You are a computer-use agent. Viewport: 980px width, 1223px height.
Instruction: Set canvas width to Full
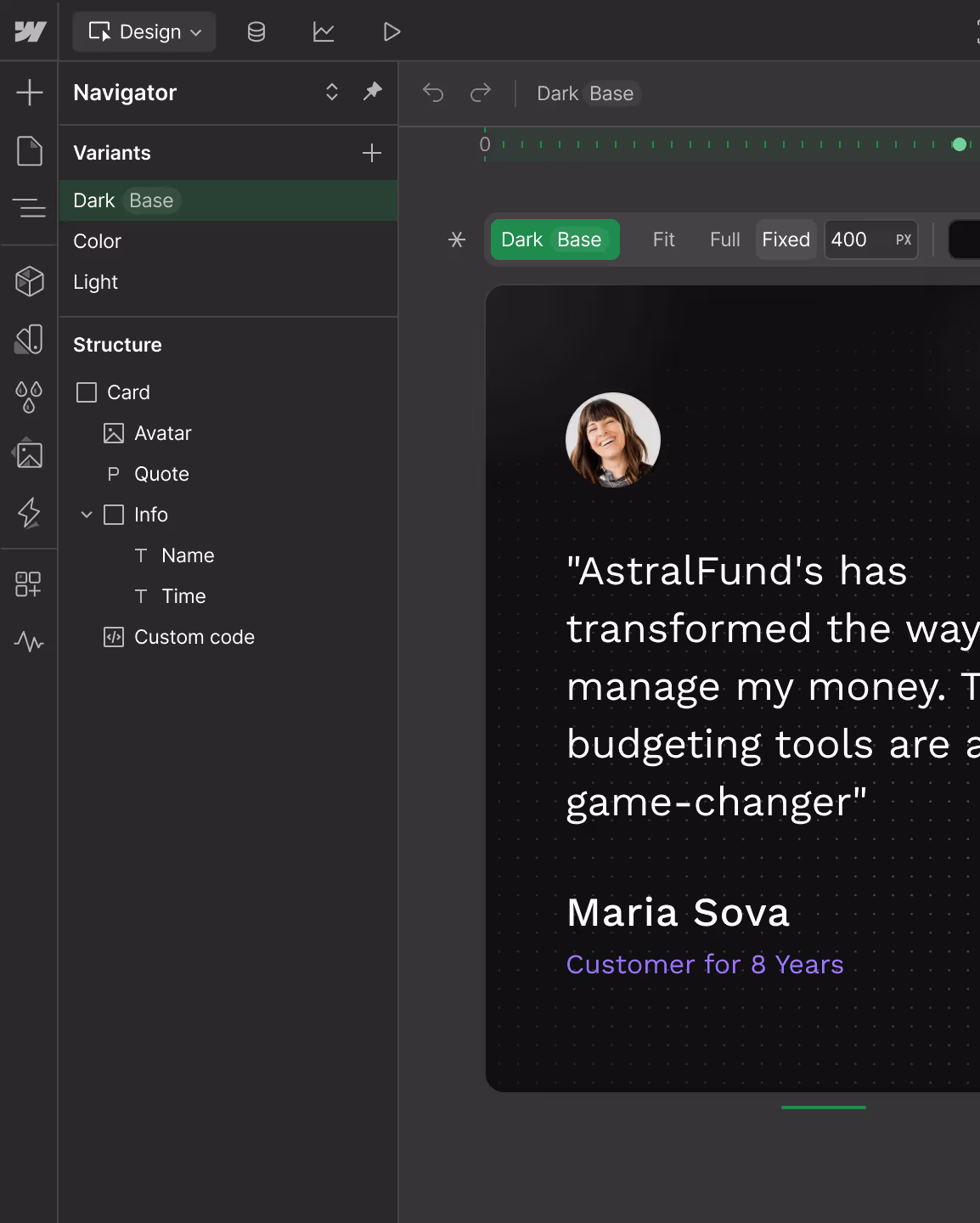725,240
